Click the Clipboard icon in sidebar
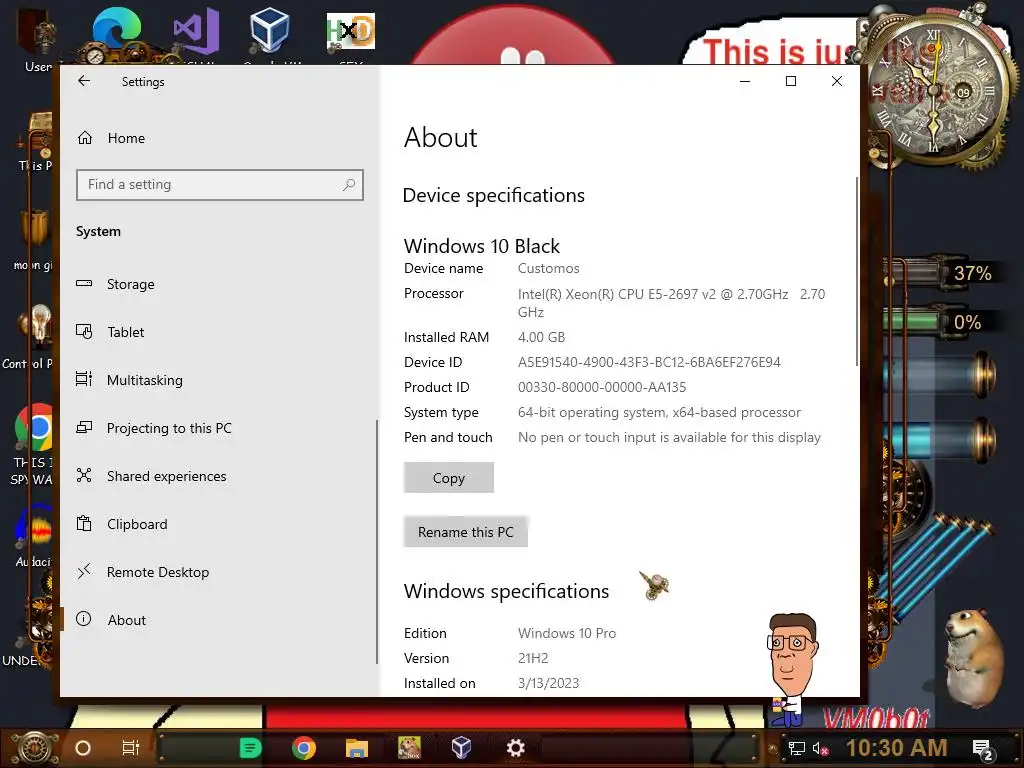This screenshot has width=1024, height=768. (x=84, y=524)
